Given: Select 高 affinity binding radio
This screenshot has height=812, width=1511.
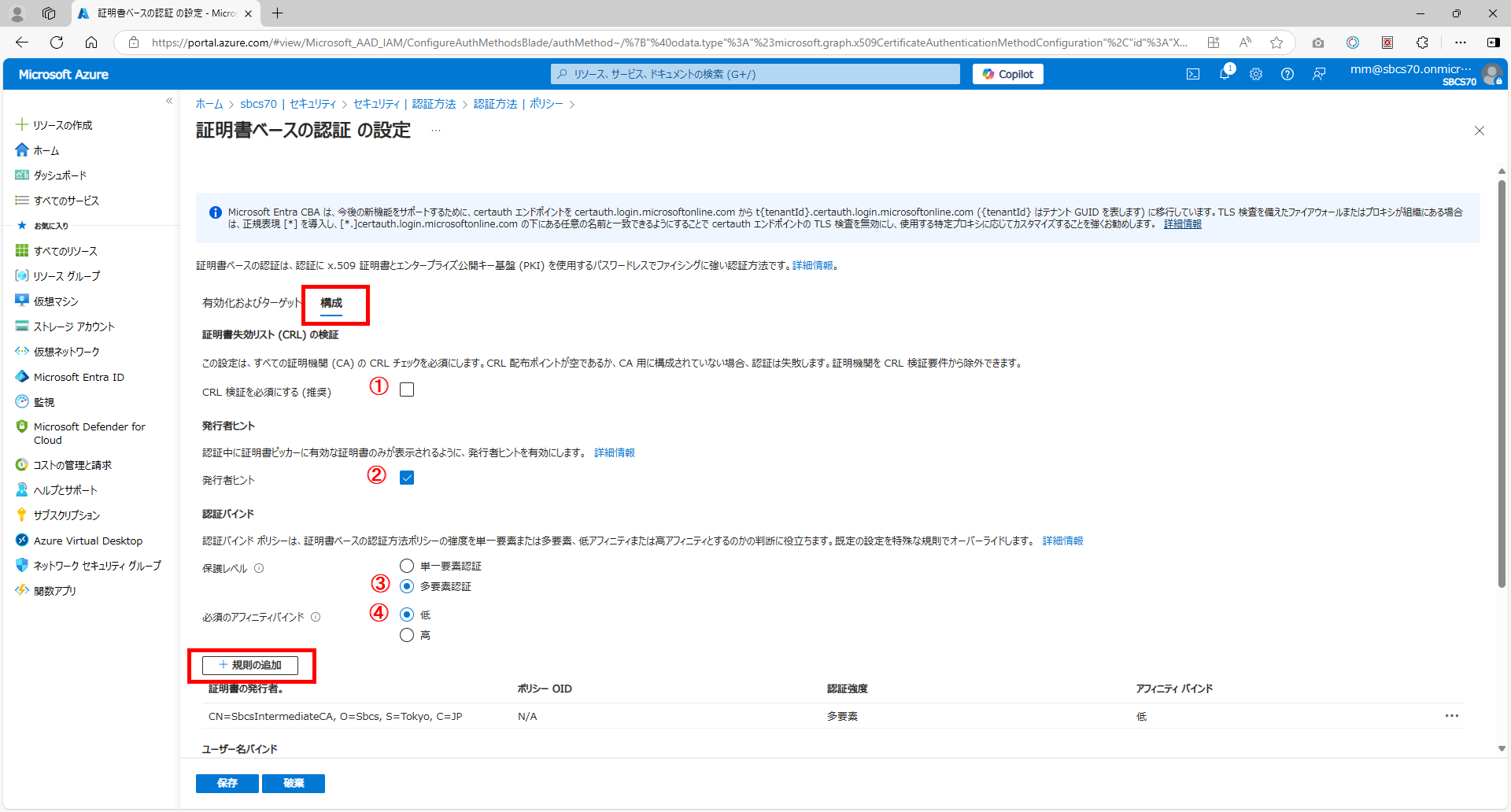Looking at the screenshot, I should [407, 635].
